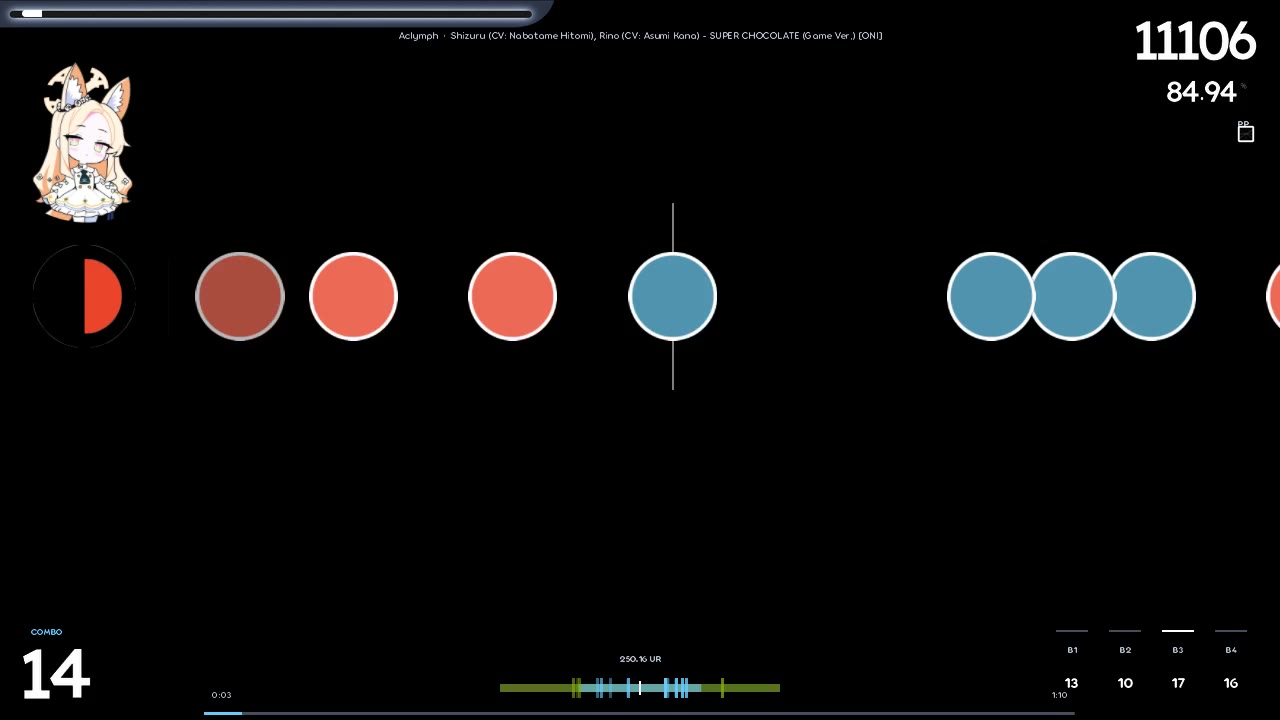This screenshot has height=720, width=1280.
Task: Click the red note nearest the barline note
Action: pos(512,296)
